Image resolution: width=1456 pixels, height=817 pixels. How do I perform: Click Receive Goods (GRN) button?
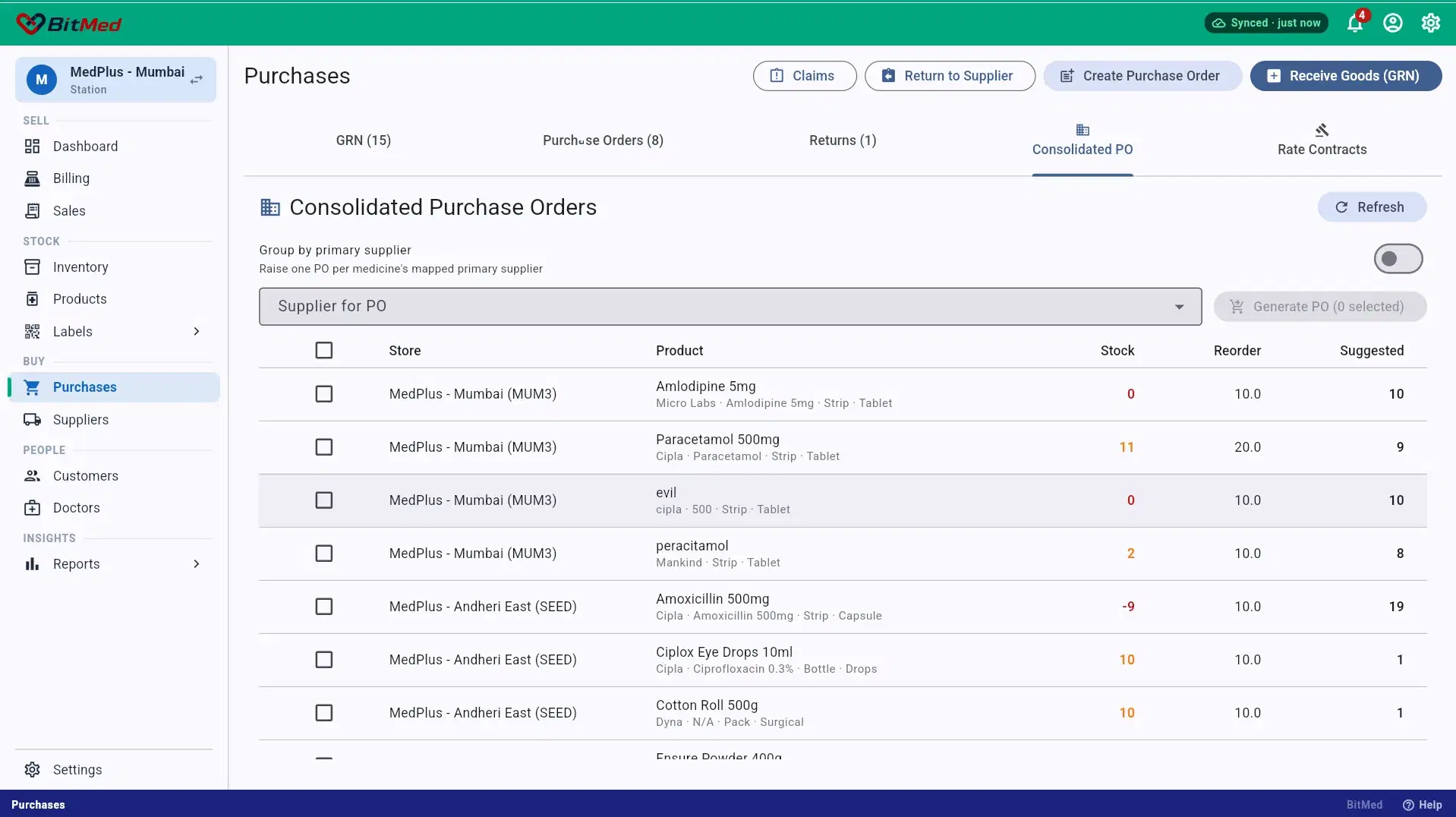1346,76
